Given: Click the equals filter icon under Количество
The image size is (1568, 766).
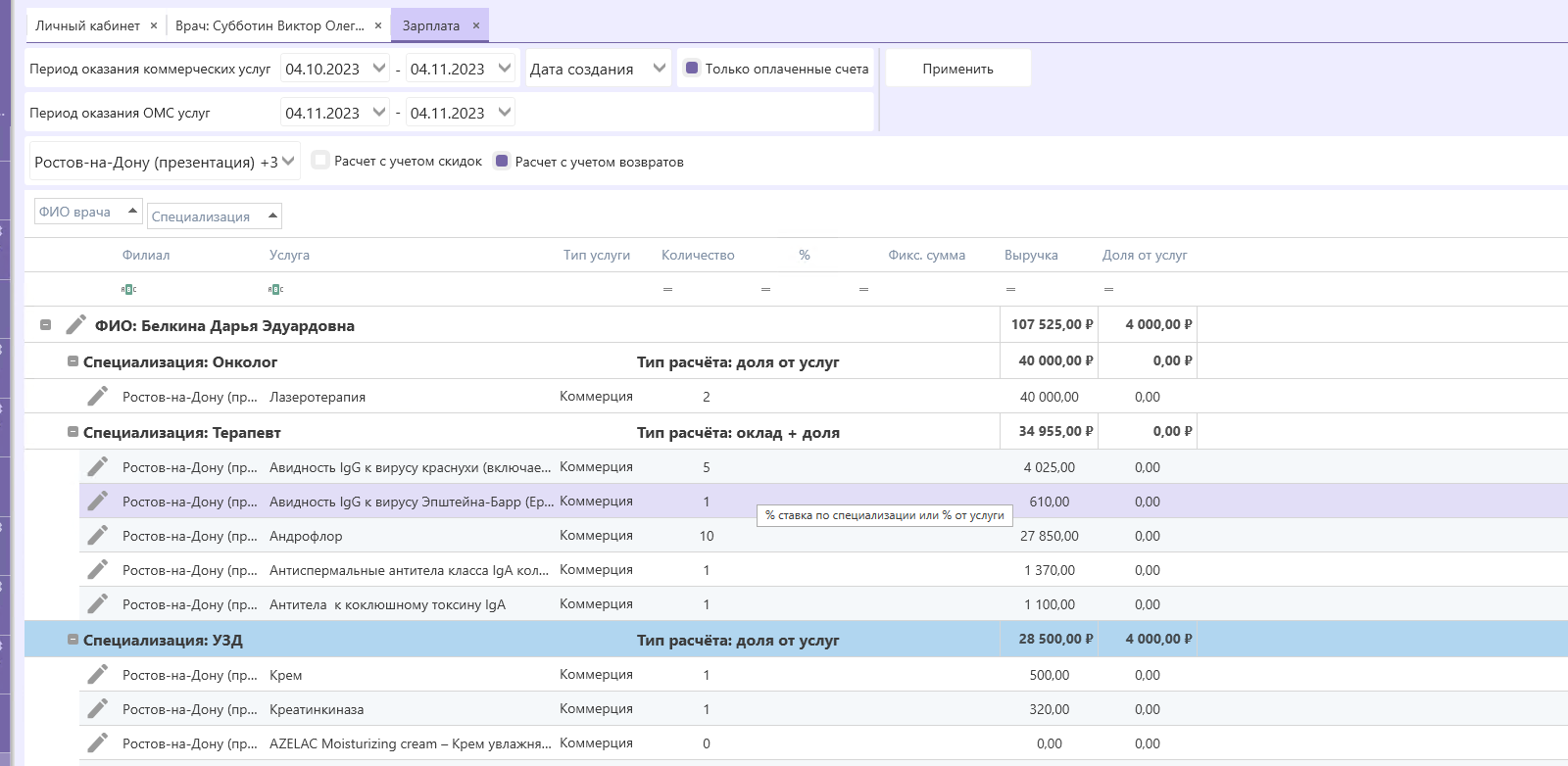Looking at the screenshot, I should [x=667, y=289].
